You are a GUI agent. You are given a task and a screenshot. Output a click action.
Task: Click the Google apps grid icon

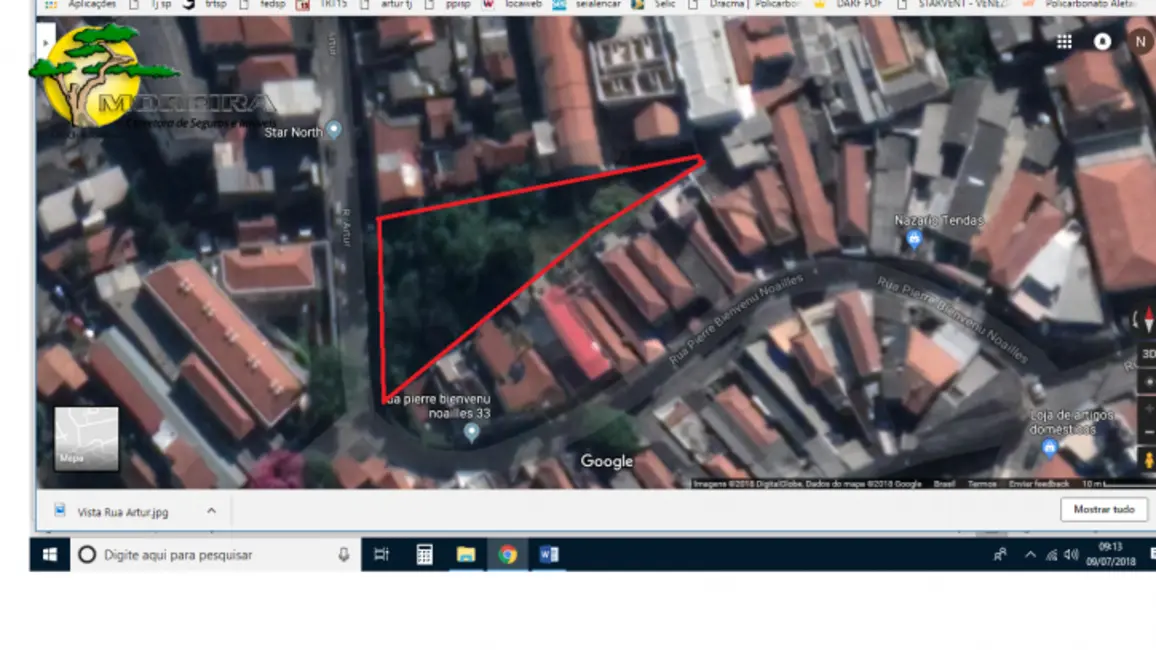[1063, 42]
